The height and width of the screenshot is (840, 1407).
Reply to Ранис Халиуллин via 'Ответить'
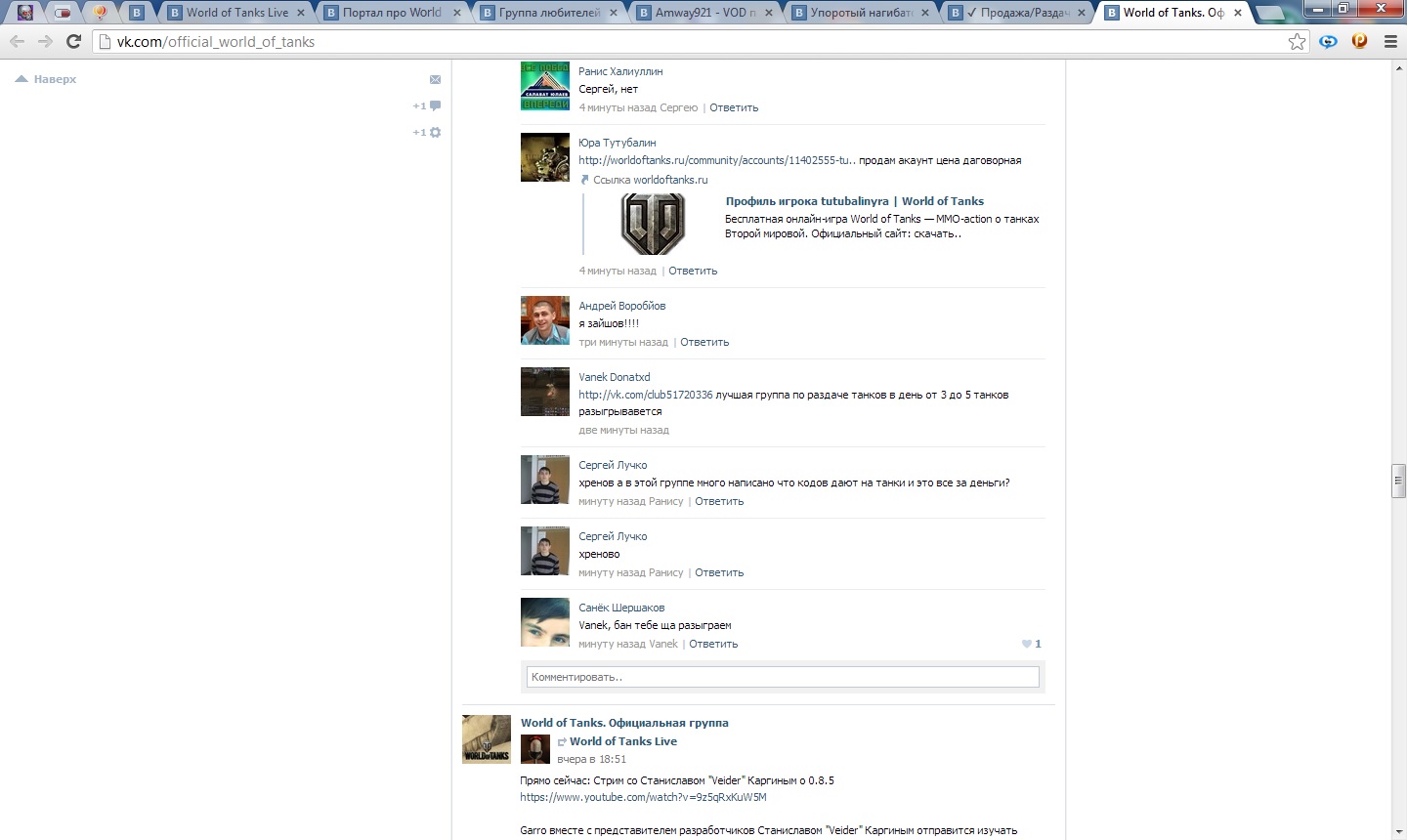pos(734,107)
